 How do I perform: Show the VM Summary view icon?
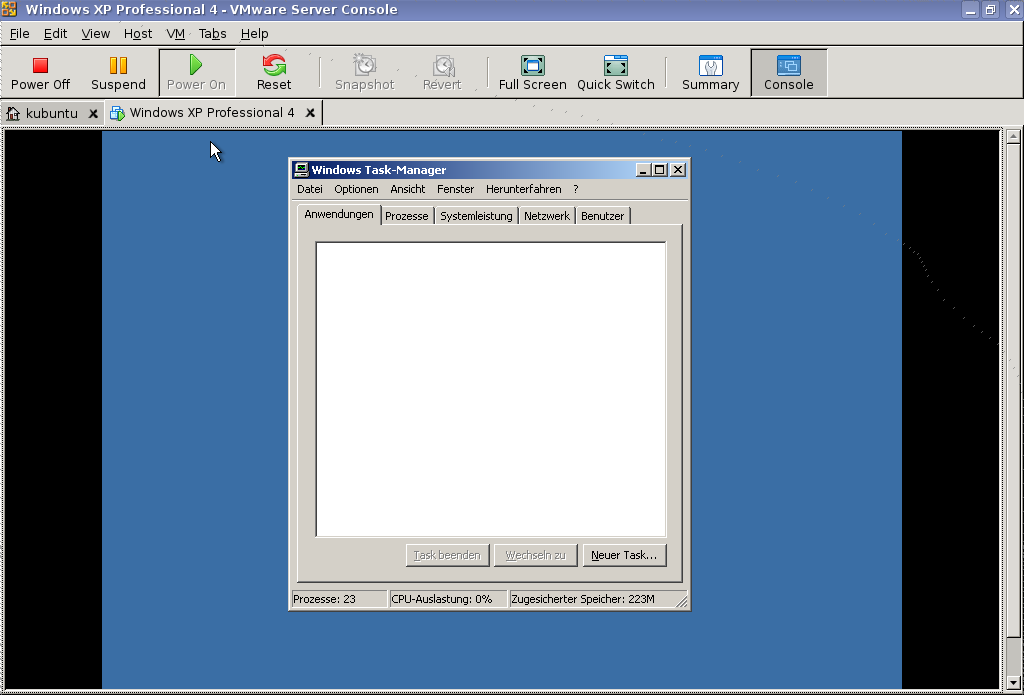coord(711,65)
